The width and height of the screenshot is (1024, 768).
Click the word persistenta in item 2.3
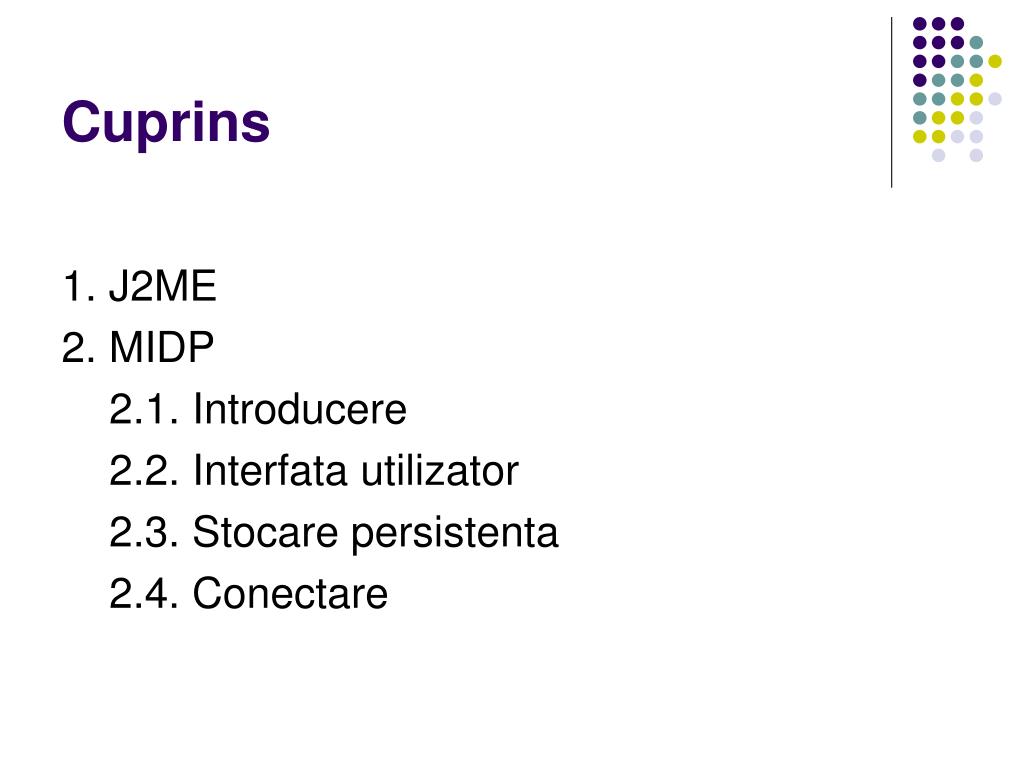tap(455, 534)
